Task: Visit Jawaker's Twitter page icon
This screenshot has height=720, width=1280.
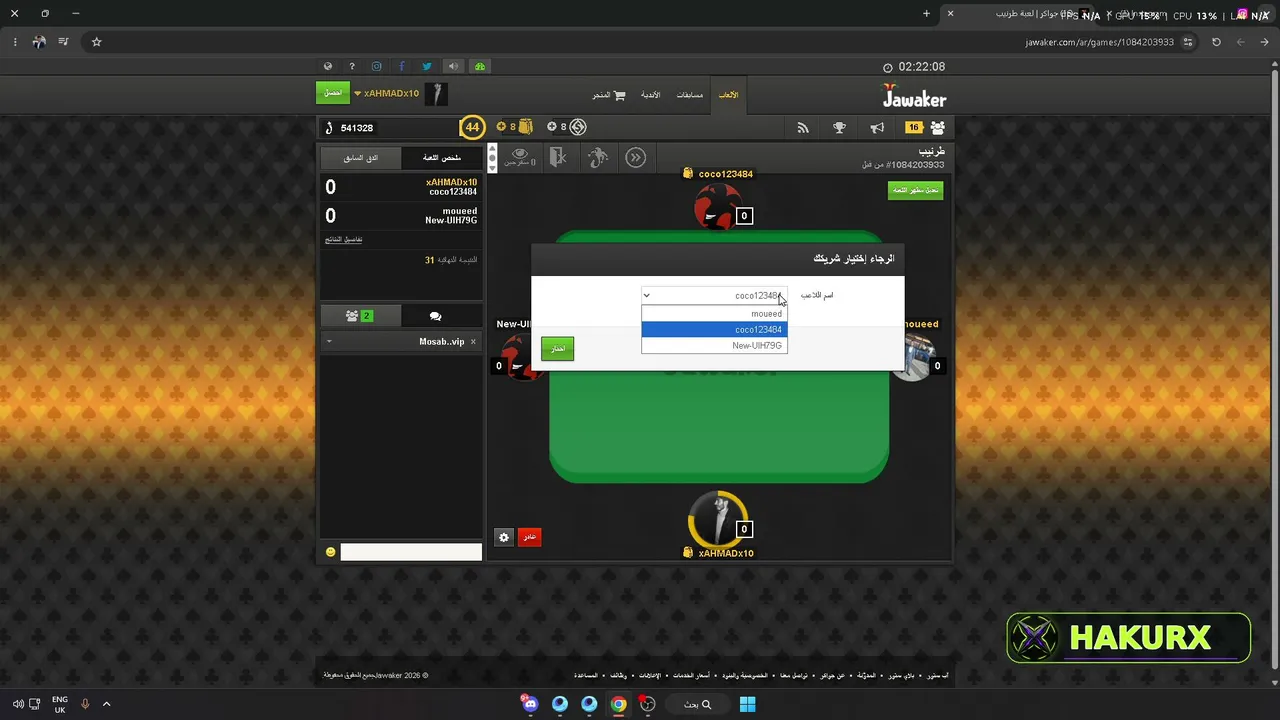Action: [x=427, y=67]
